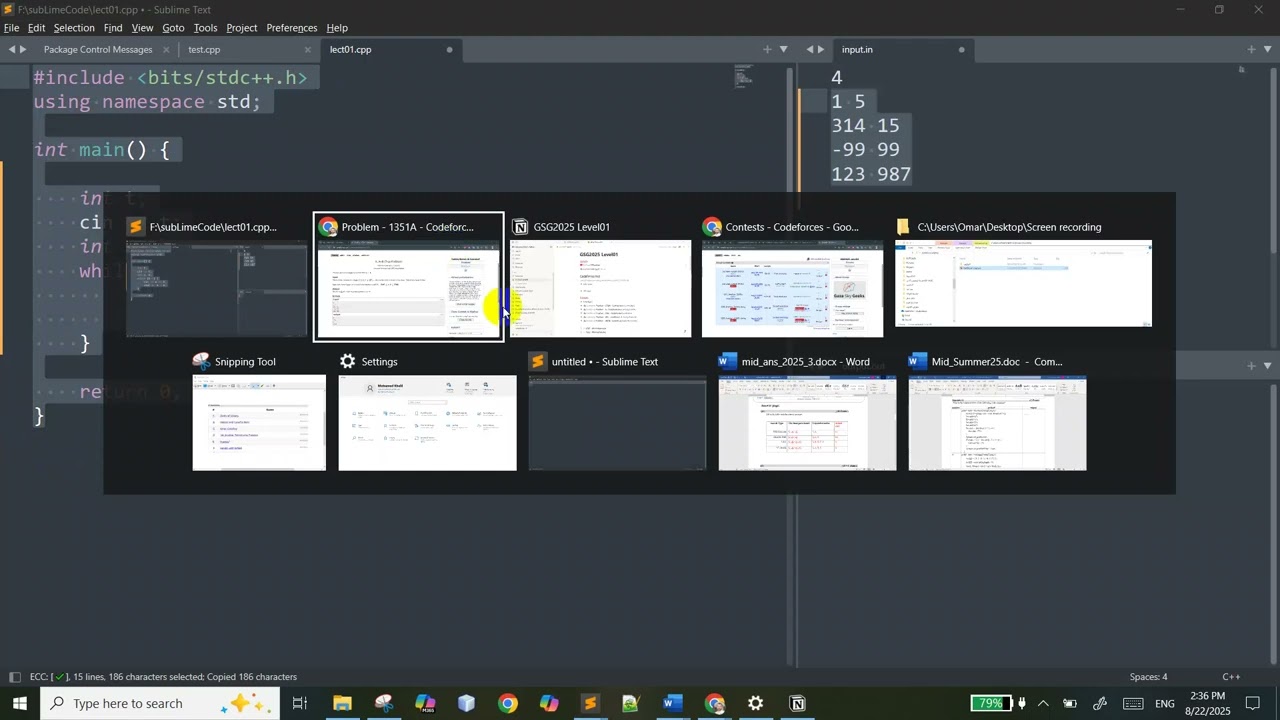This screenshot has height=720, width=1280.
Task: Open the Sublime panel switcher status icon
Action: tap(14, 677)
